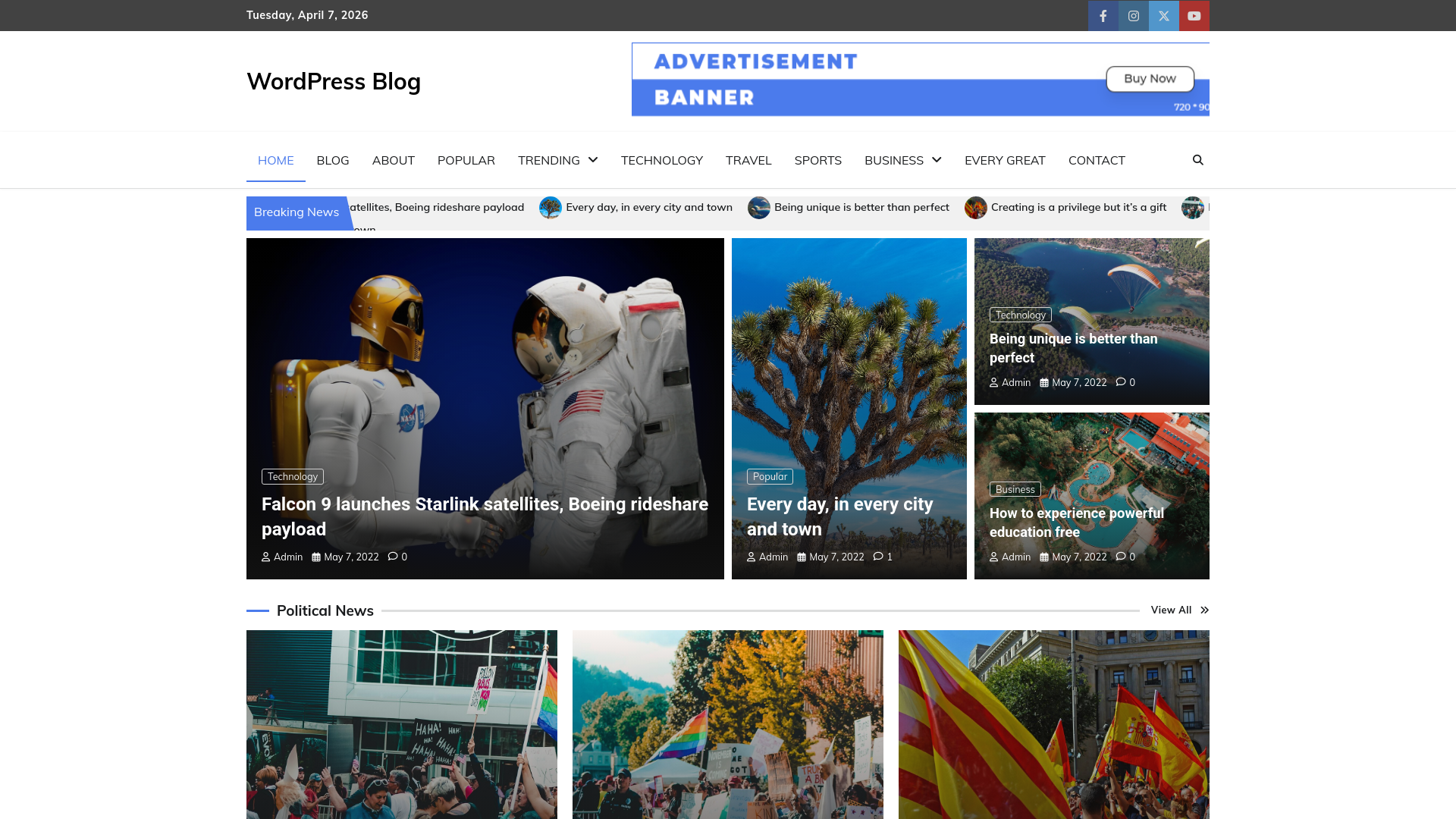The image size is (1456, 819).
Task: Open 'Falcon 9 launches Starlink satellites' headline
Action: point(485,516)
